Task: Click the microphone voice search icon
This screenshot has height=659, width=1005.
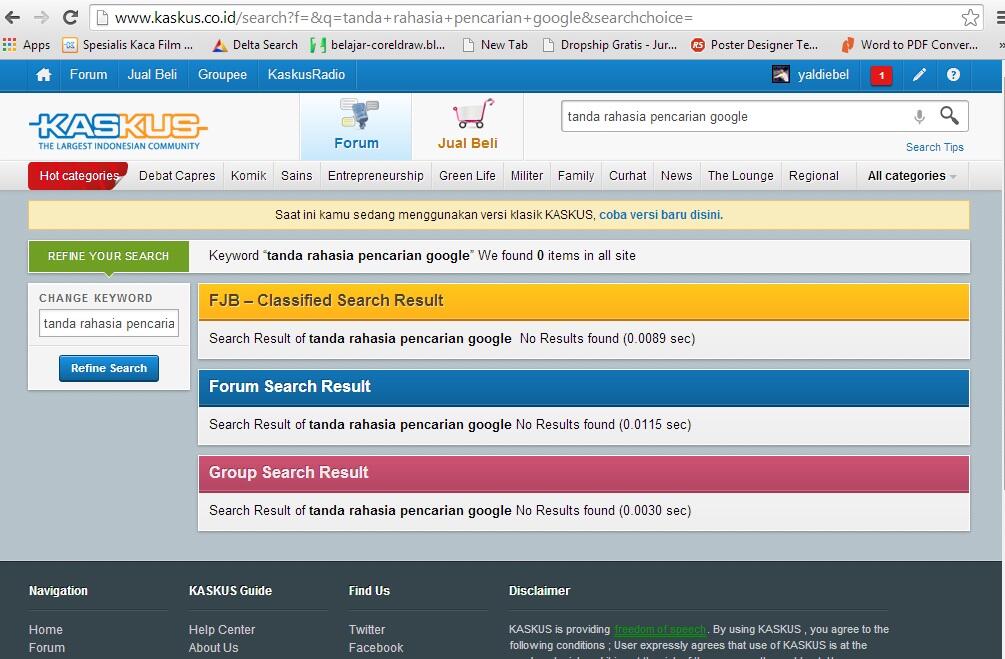Action: click(x=919, y=117)
